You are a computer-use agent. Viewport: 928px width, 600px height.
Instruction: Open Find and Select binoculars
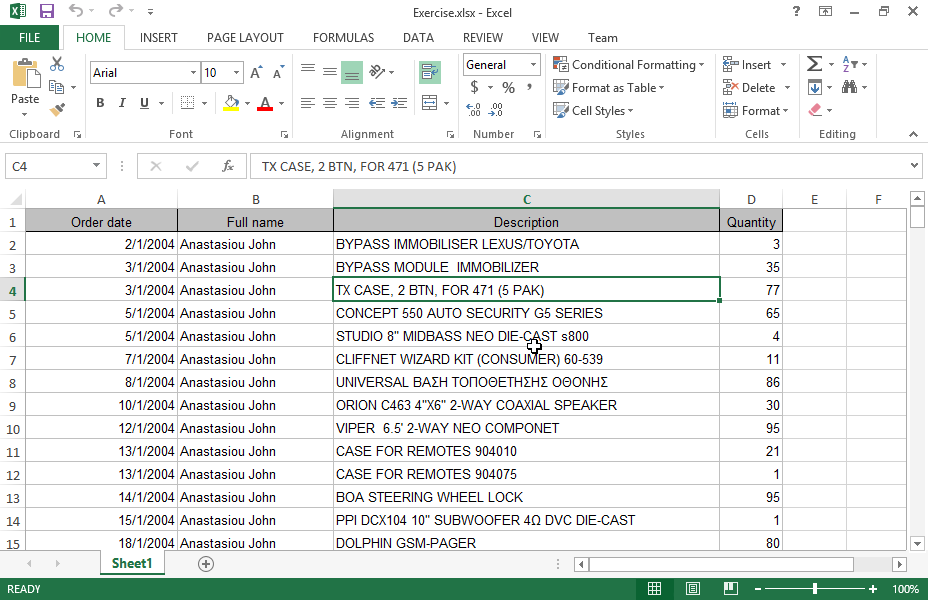point(850,88)
